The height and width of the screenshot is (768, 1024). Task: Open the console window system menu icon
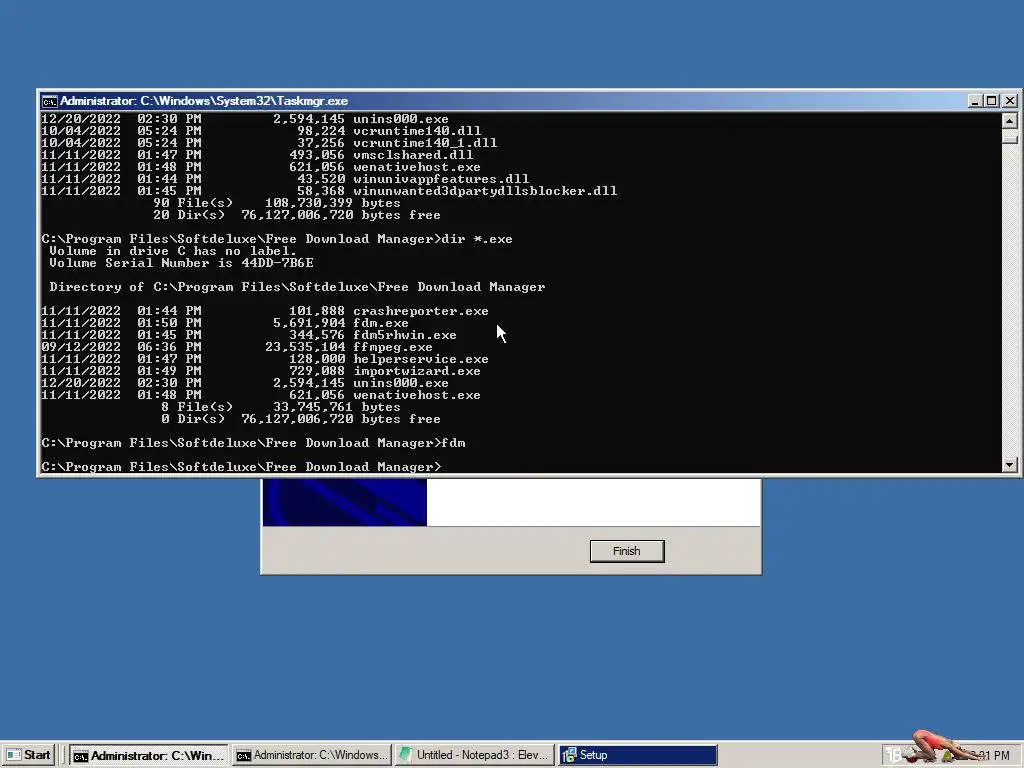pyautogui.click(x=49, y=101)
